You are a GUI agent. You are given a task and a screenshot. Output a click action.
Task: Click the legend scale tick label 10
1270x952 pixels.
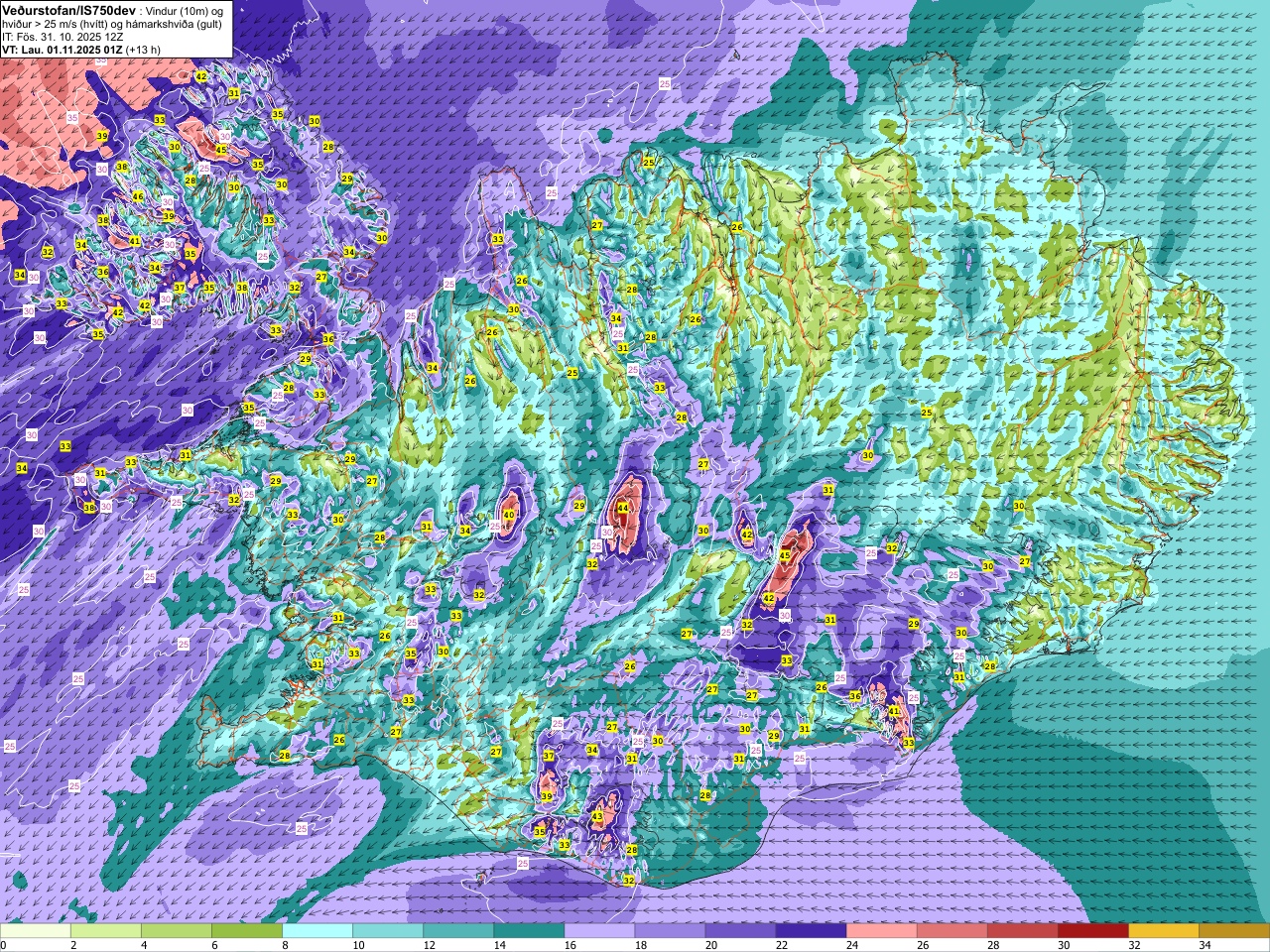tap(358, 945)
